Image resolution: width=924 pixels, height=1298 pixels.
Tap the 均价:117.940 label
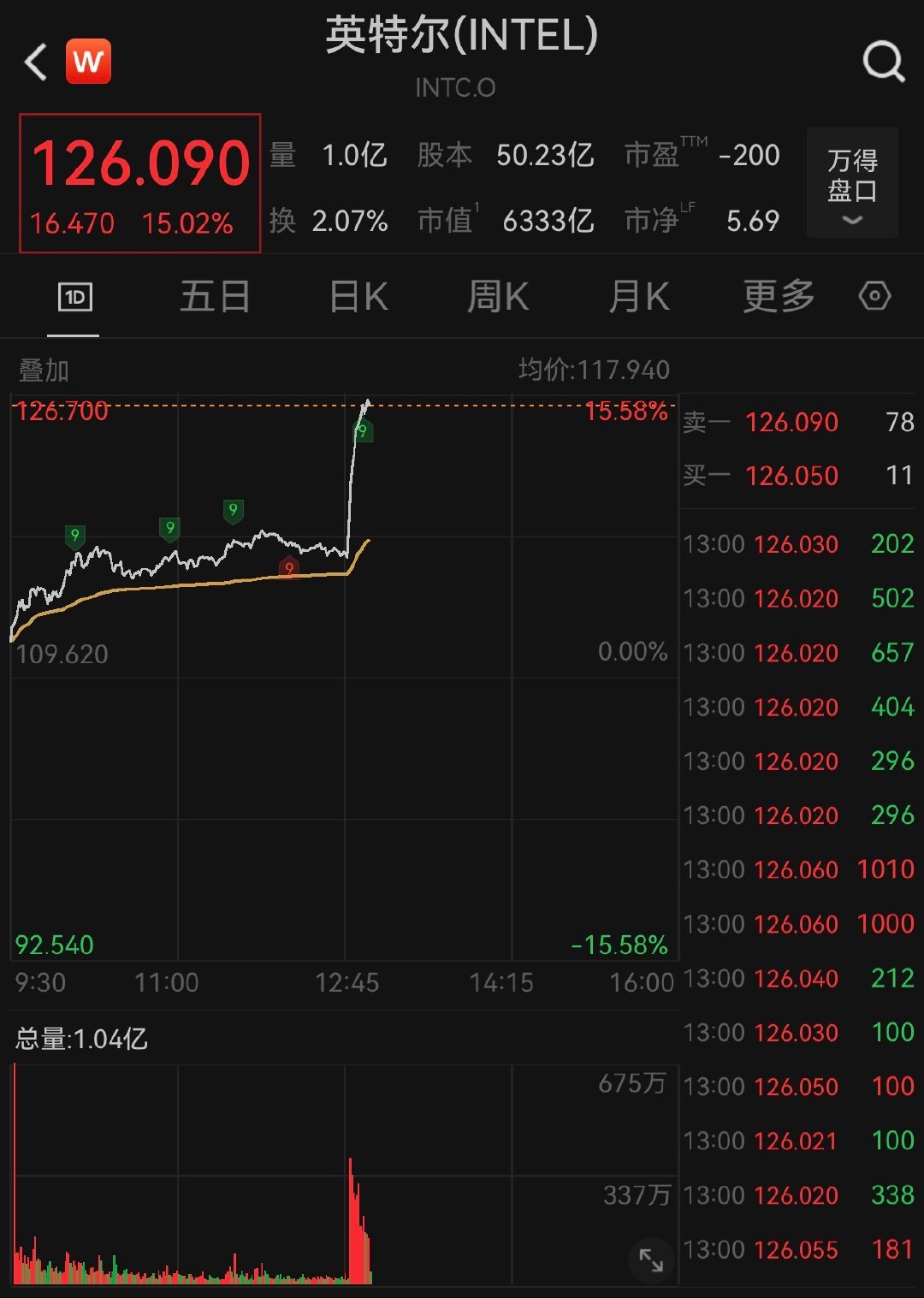[x=594, y=370]
